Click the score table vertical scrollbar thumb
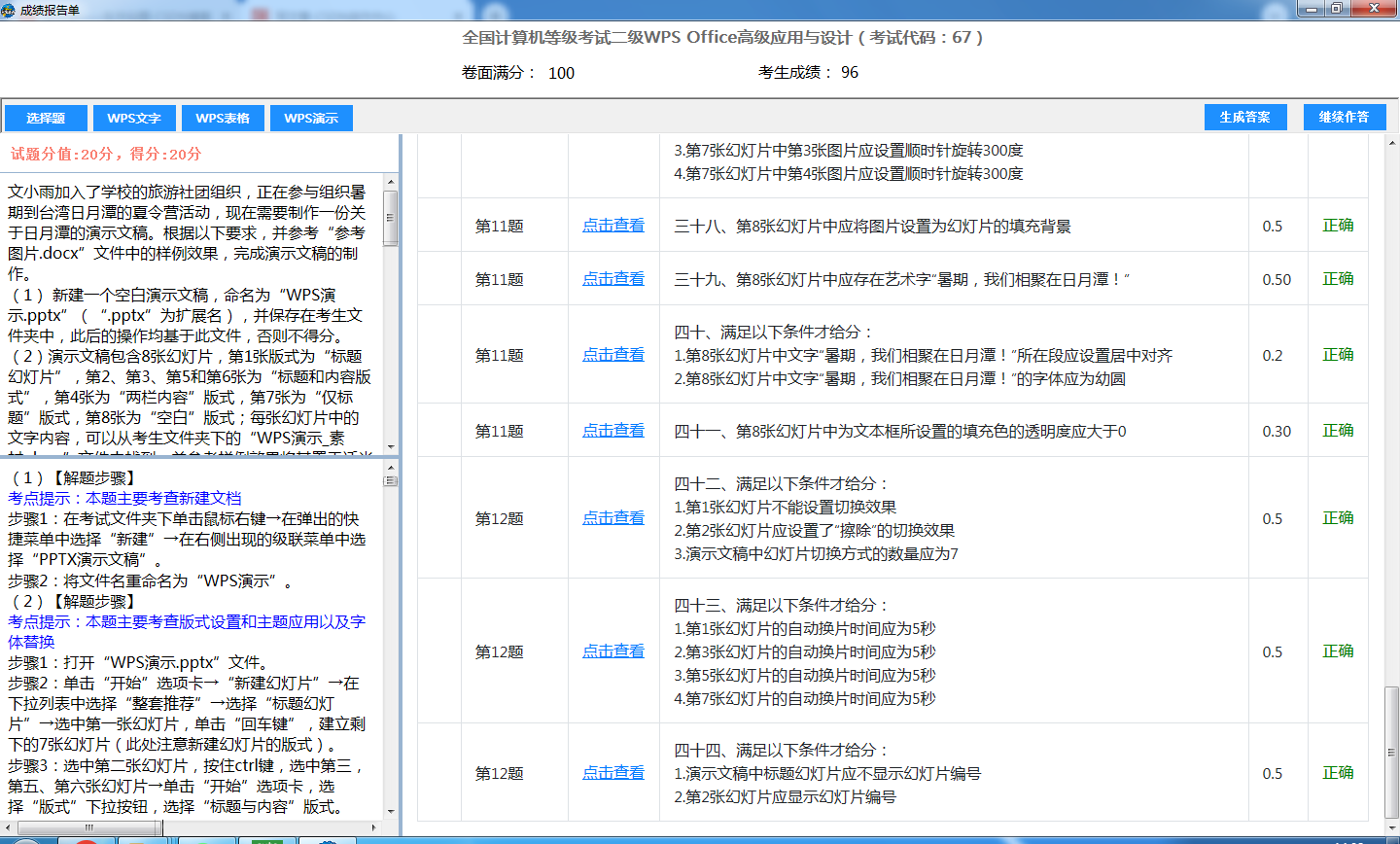Image resolution: width=1400 pixels, height=844 pixels. pos(1391,752)
